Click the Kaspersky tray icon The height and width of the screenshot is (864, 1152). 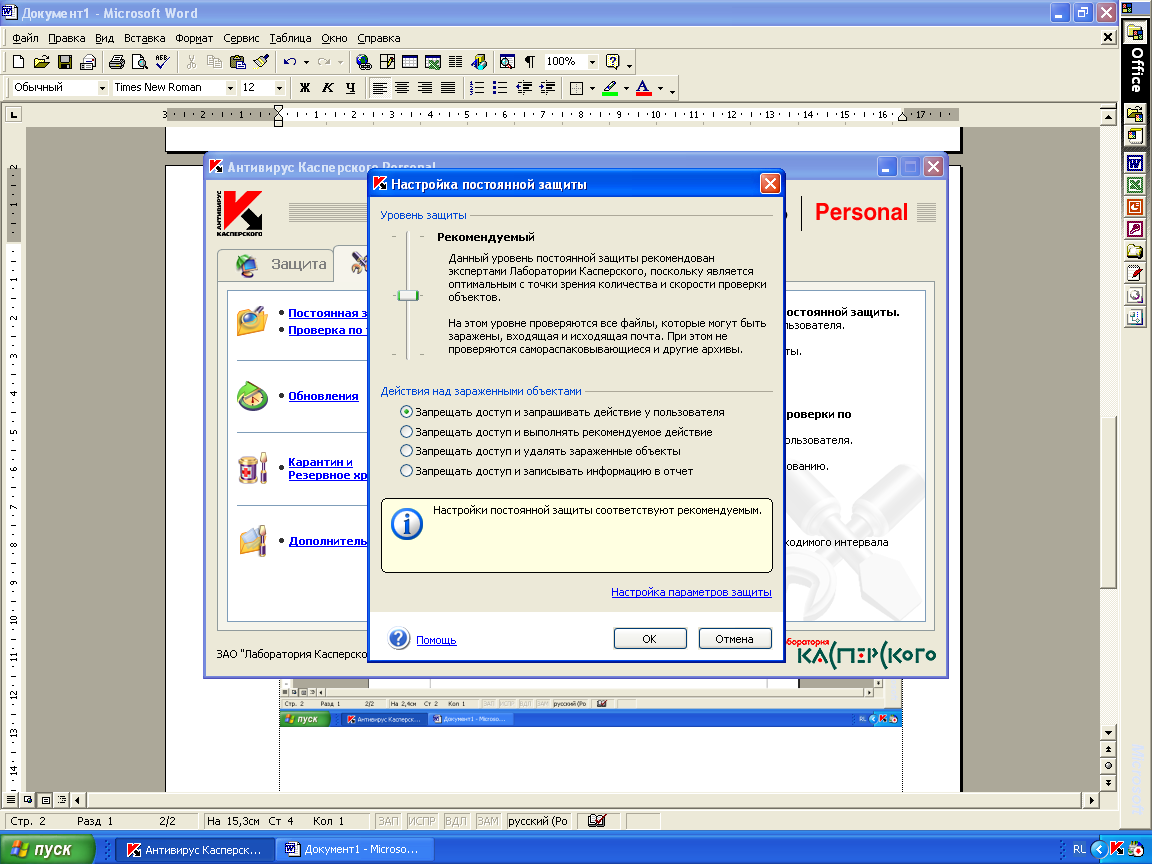tap(1117, 849)
